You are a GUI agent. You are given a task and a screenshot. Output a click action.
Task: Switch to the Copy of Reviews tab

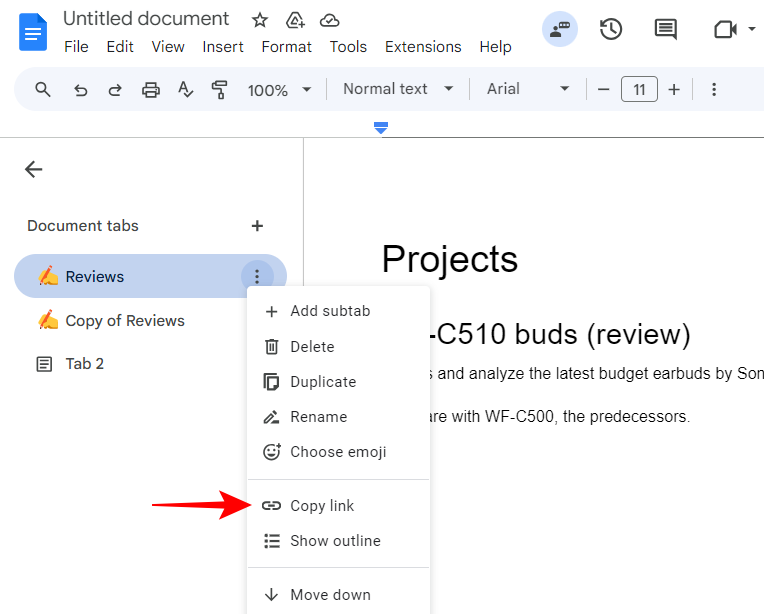click(125, 321)
